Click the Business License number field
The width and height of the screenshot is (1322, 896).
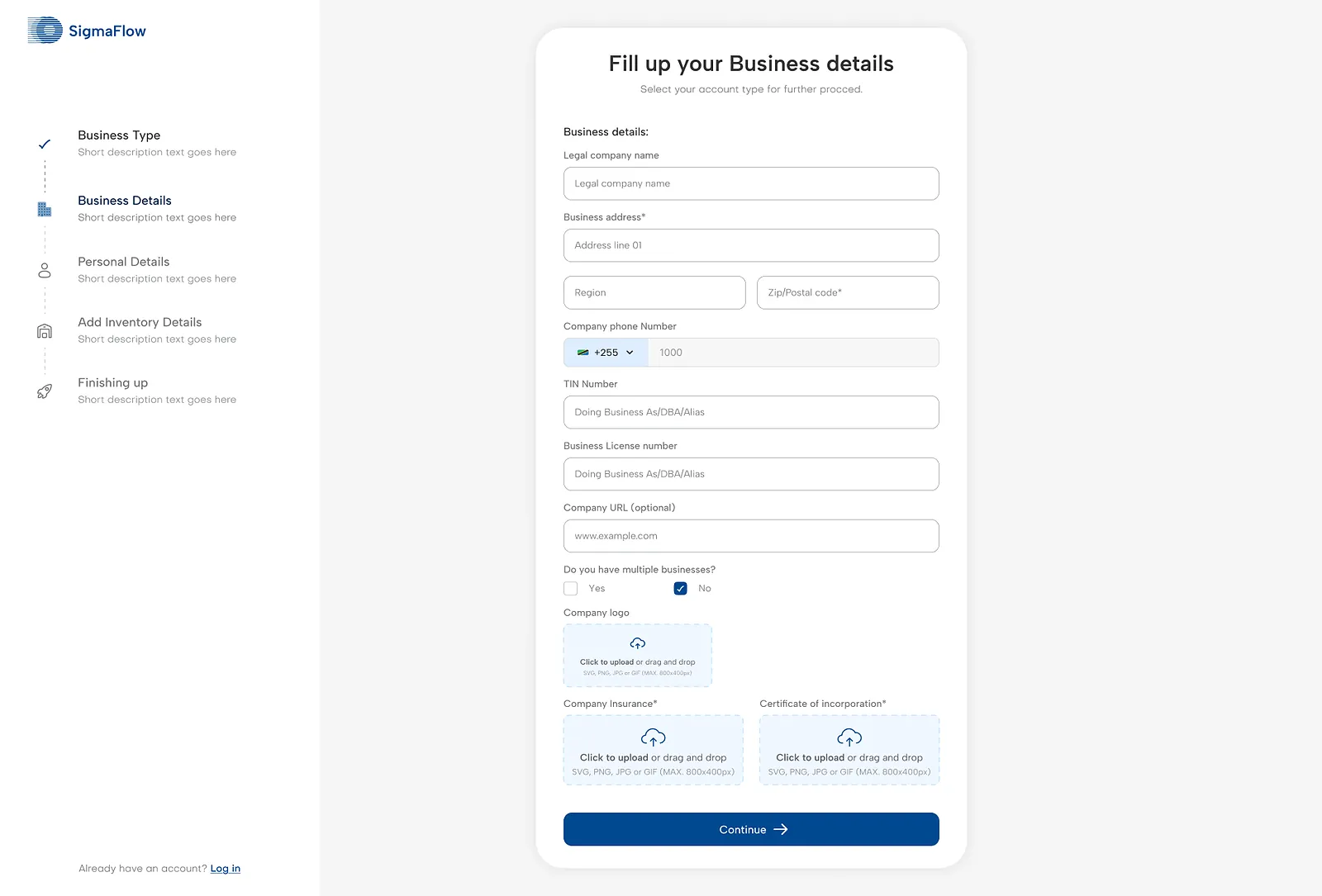point(751,474)
